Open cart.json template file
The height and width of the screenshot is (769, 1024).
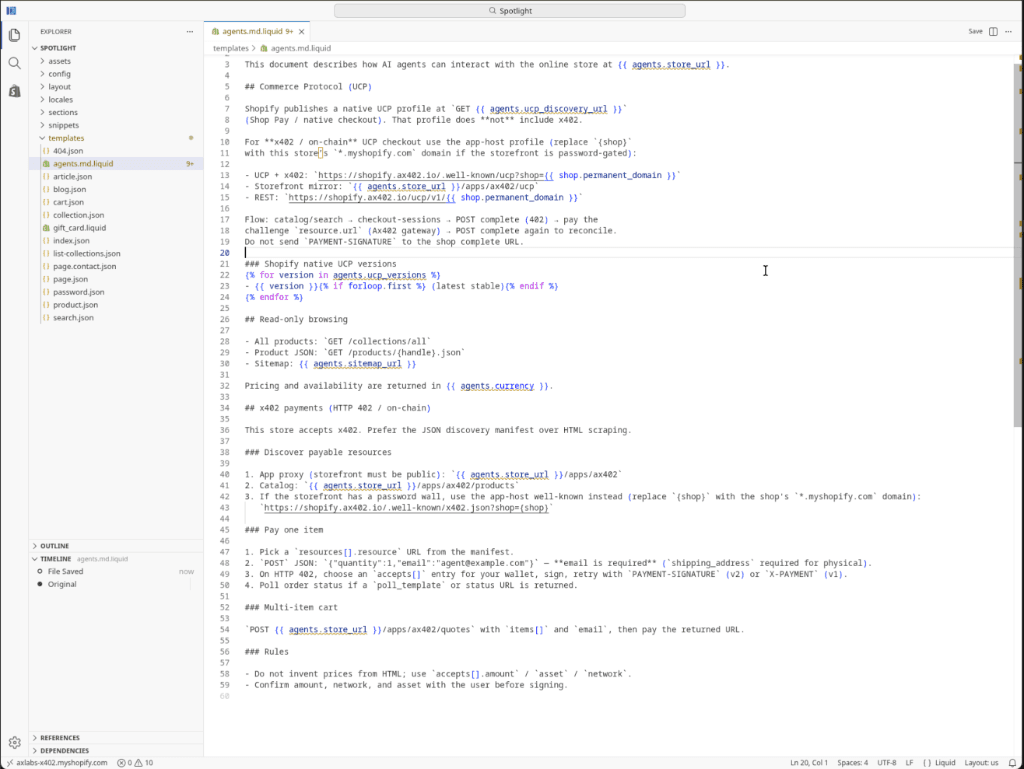click(x=68, y=202)
